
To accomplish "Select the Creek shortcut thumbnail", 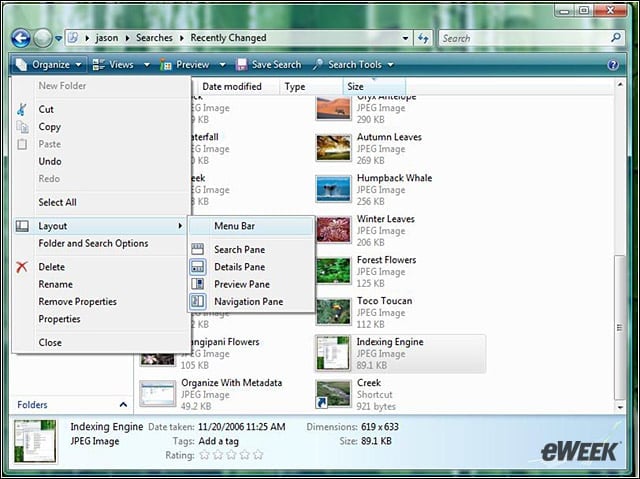I will click(x=333, y=394).
